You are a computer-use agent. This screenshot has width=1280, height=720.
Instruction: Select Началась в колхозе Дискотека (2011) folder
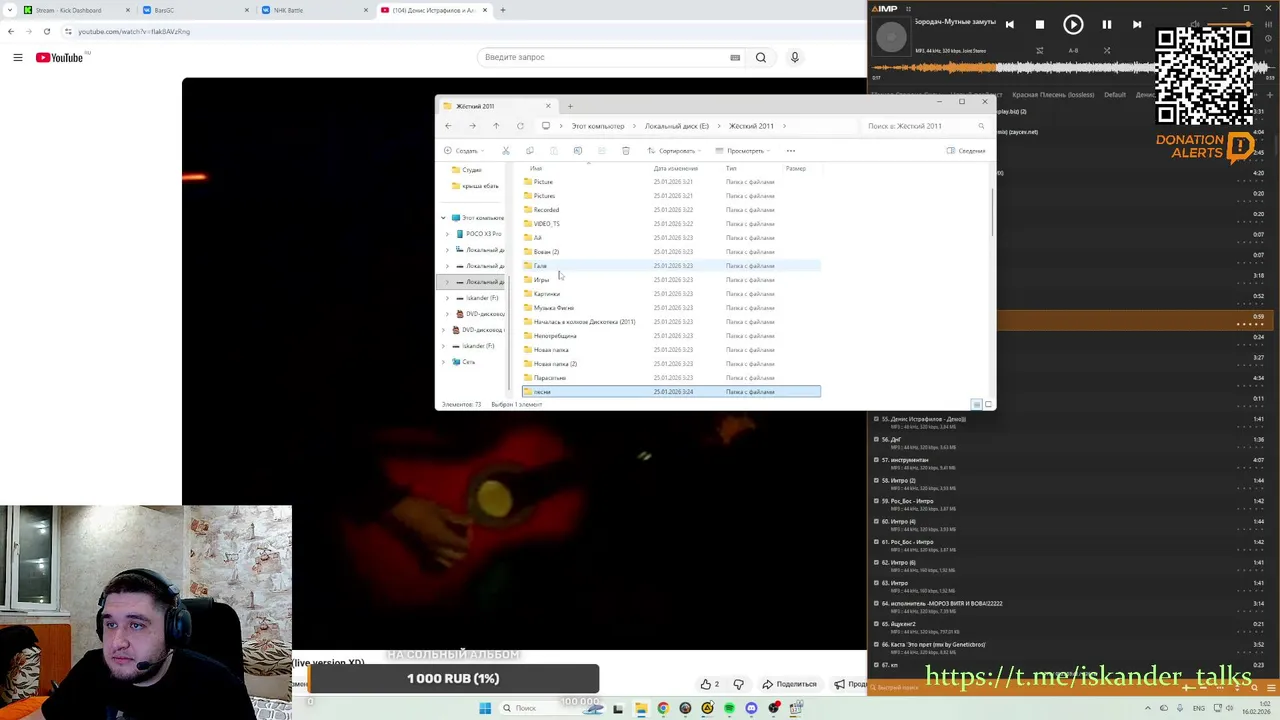tap(671, 322)
